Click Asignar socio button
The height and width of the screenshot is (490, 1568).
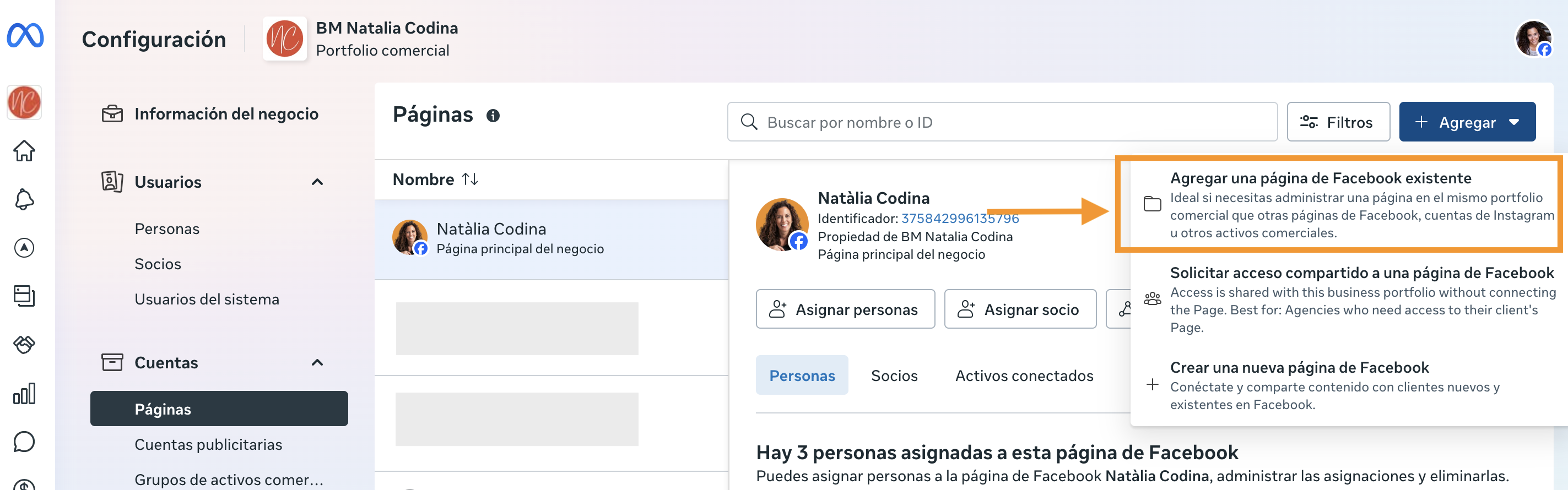(x=1020, y=309)
